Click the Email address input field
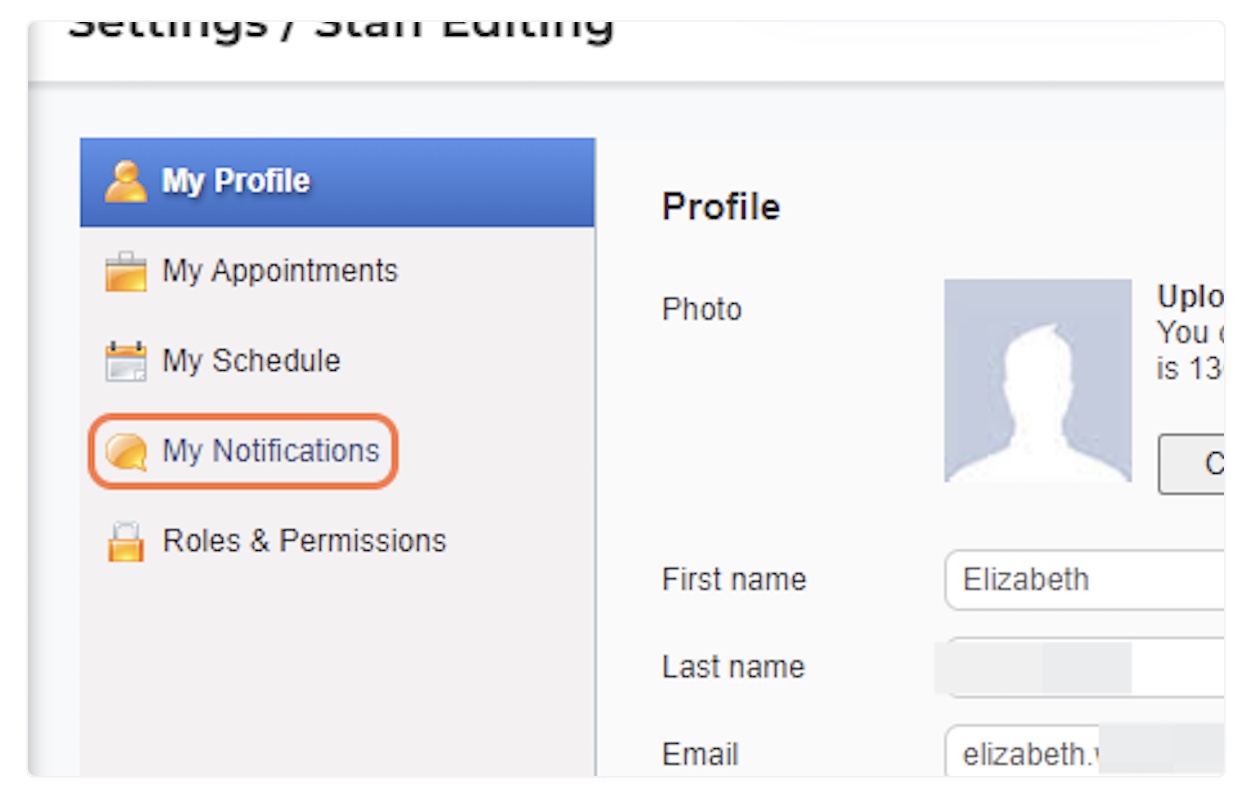 tap(1085, 751)
